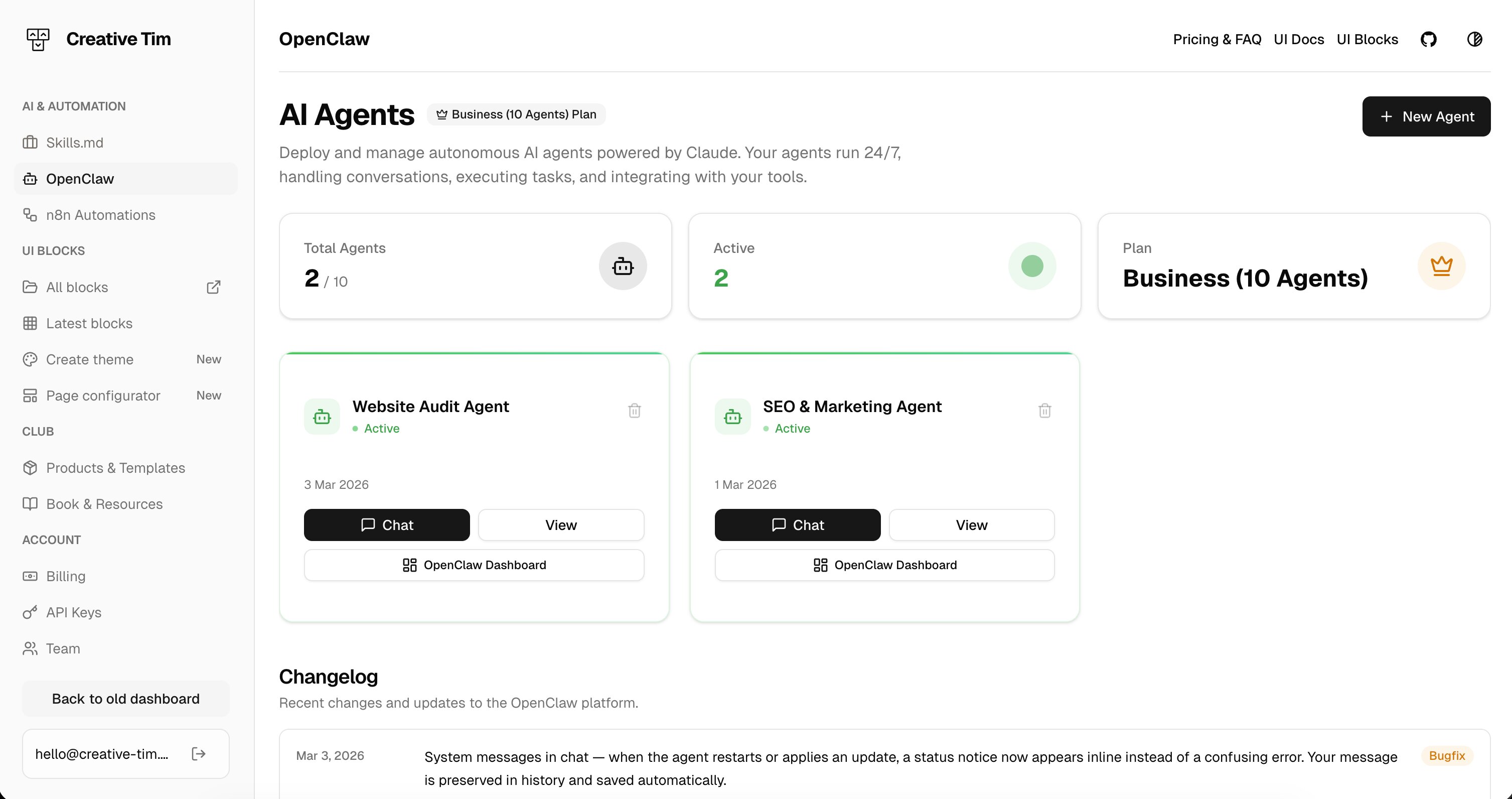The image size is (1512, 799).
Task: Click the crown icon in the plan badge
Action: click(441, 114)
